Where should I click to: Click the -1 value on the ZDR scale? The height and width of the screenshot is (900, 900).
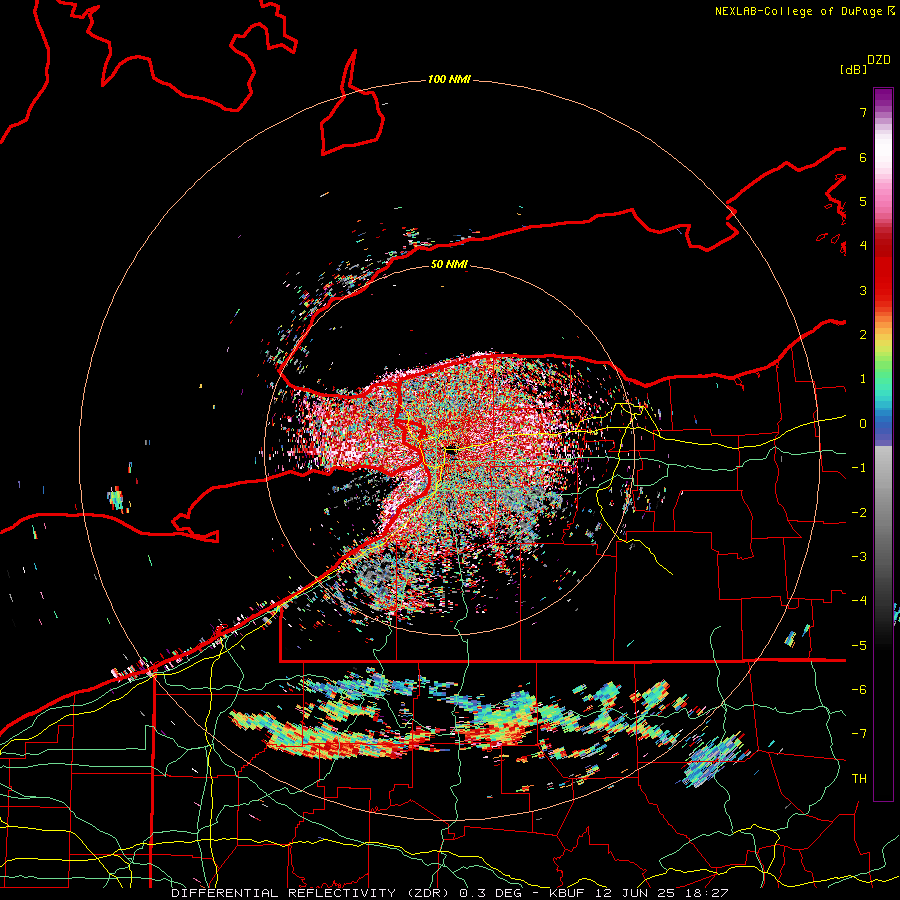859,468
